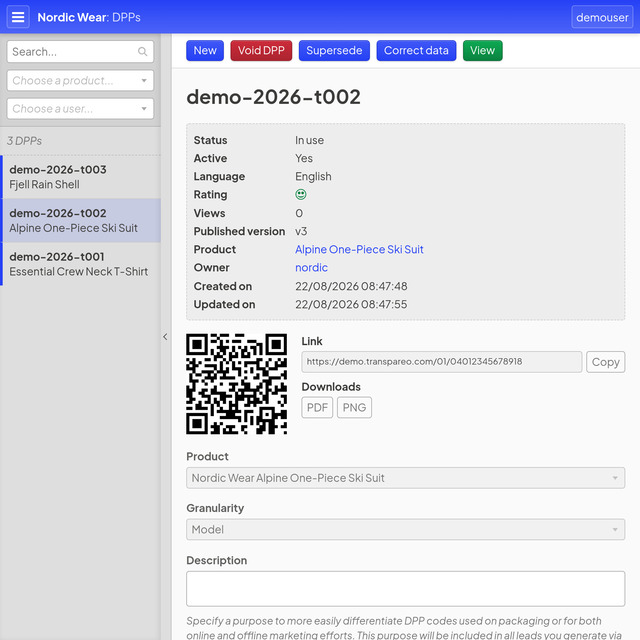Copy the DPP link

(605, 362)
